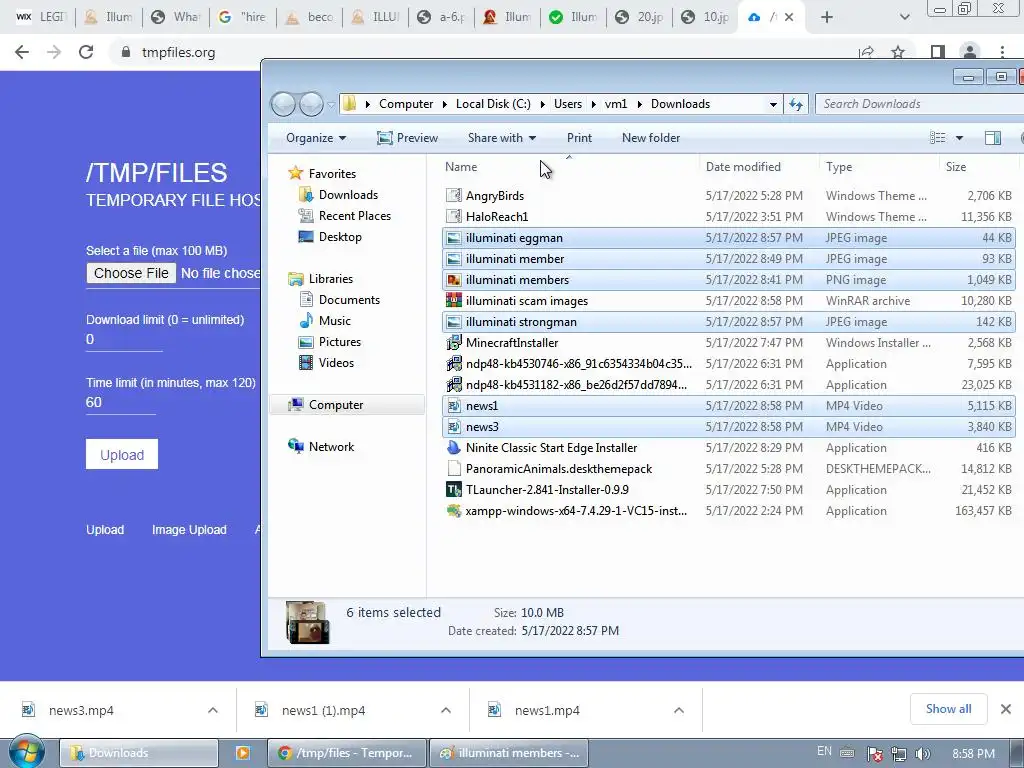Open the Share with dropdown

[x=502, y=138]
